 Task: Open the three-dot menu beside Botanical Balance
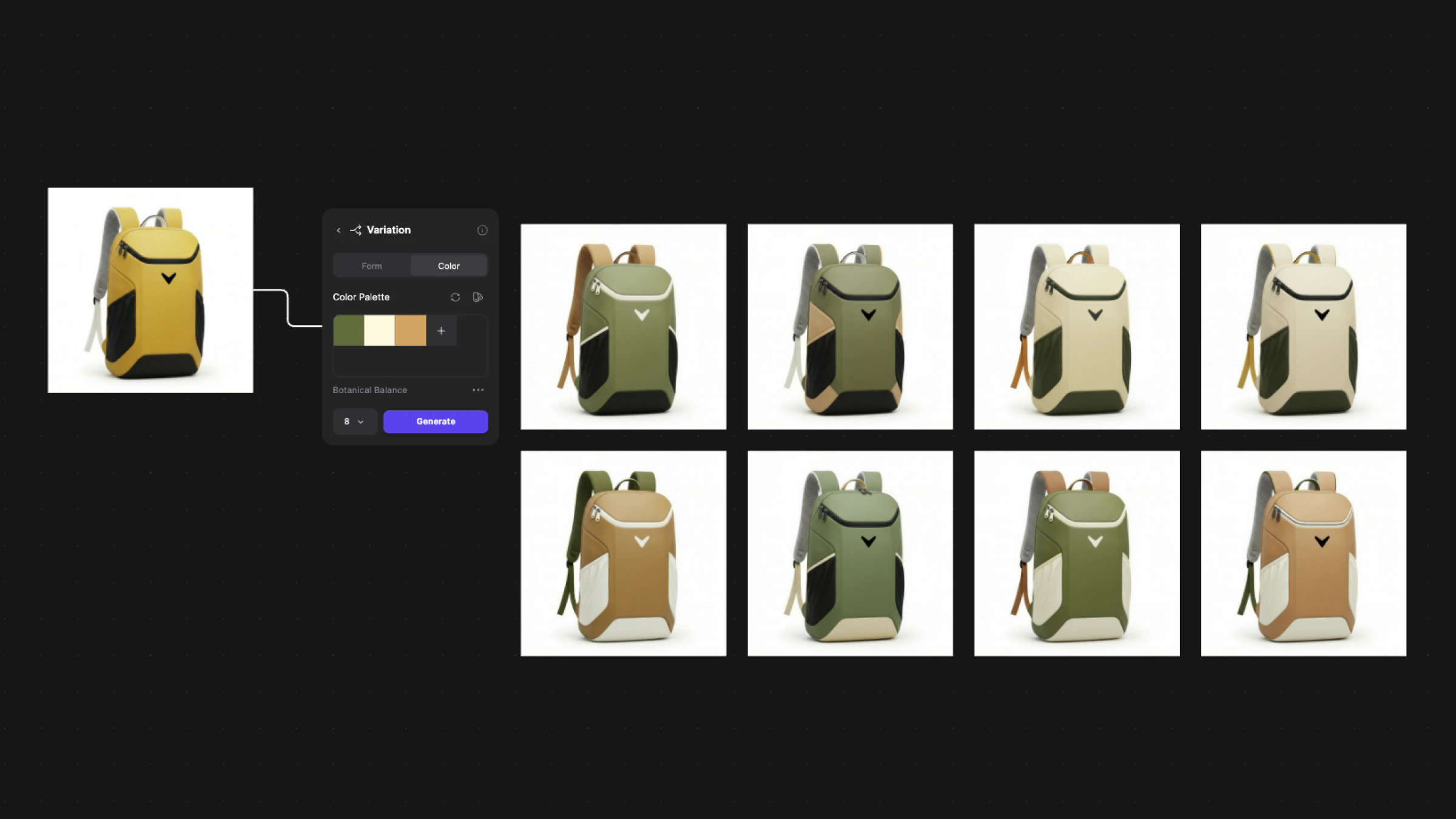coord(478,390)
